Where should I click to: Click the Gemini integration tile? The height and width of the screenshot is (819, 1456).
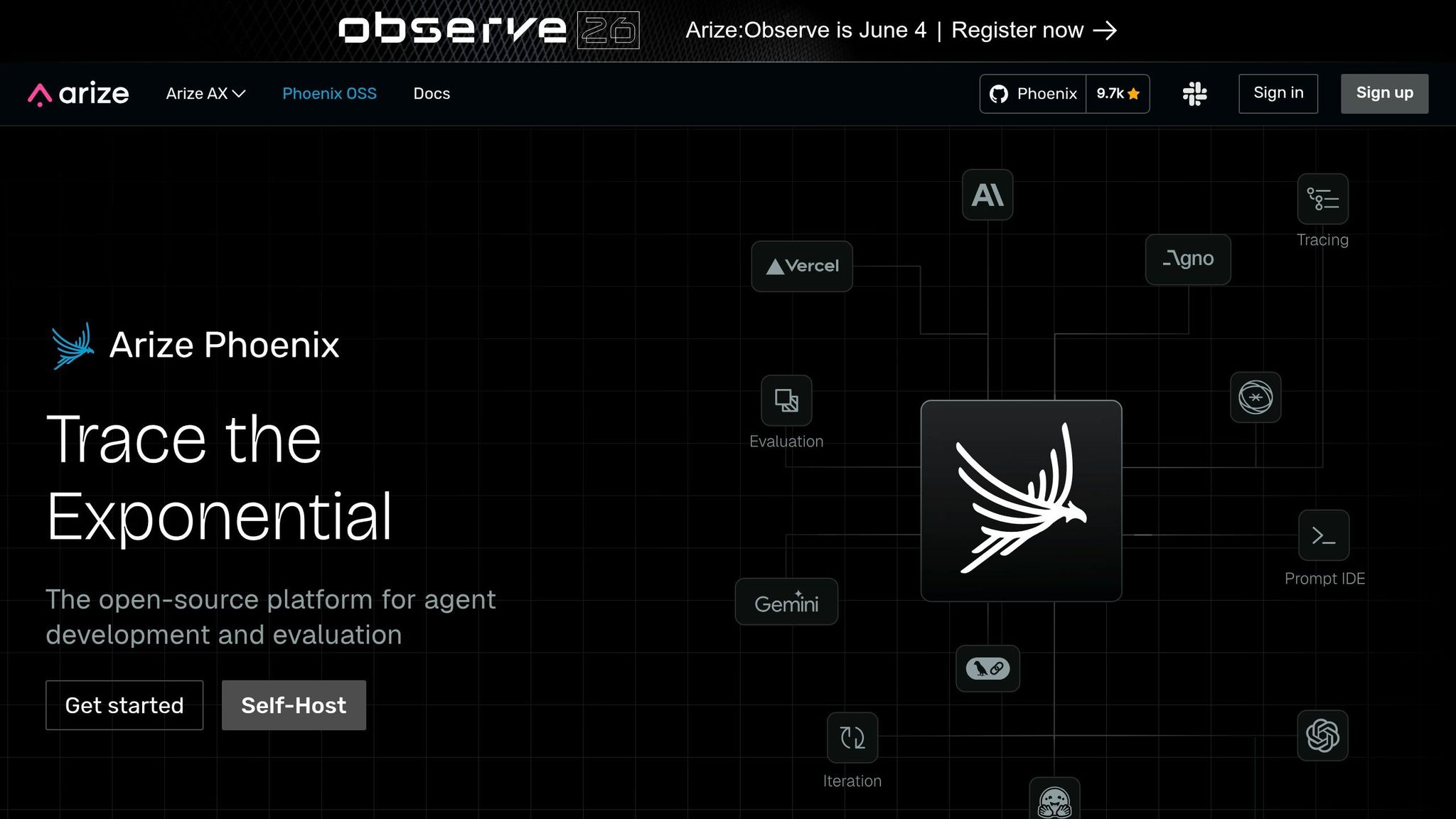(x=786, y=602)
